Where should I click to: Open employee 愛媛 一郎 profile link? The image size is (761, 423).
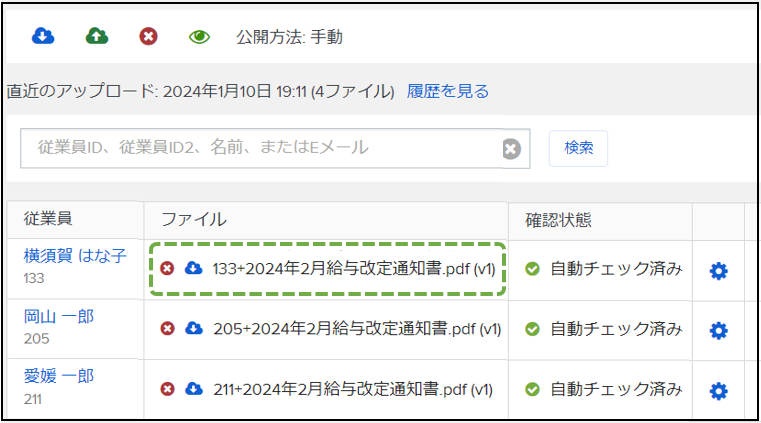click(59, 376)
